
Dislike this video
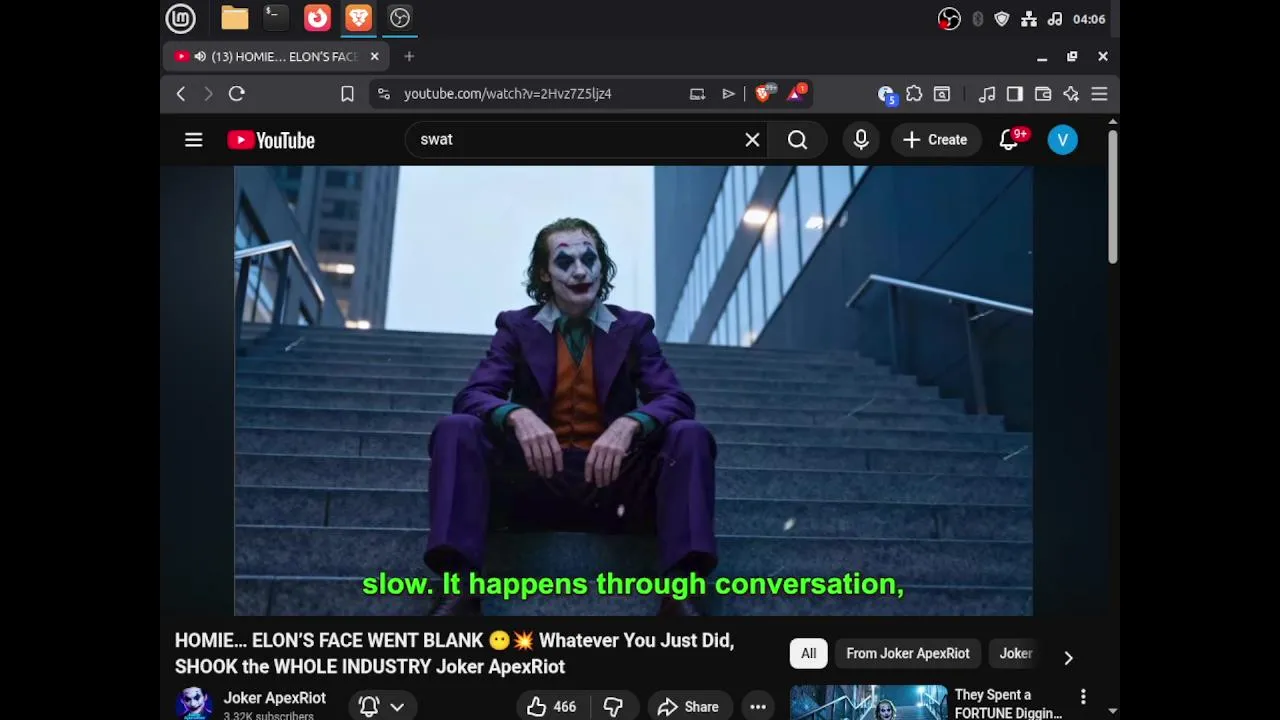click(x=613, y=706)
